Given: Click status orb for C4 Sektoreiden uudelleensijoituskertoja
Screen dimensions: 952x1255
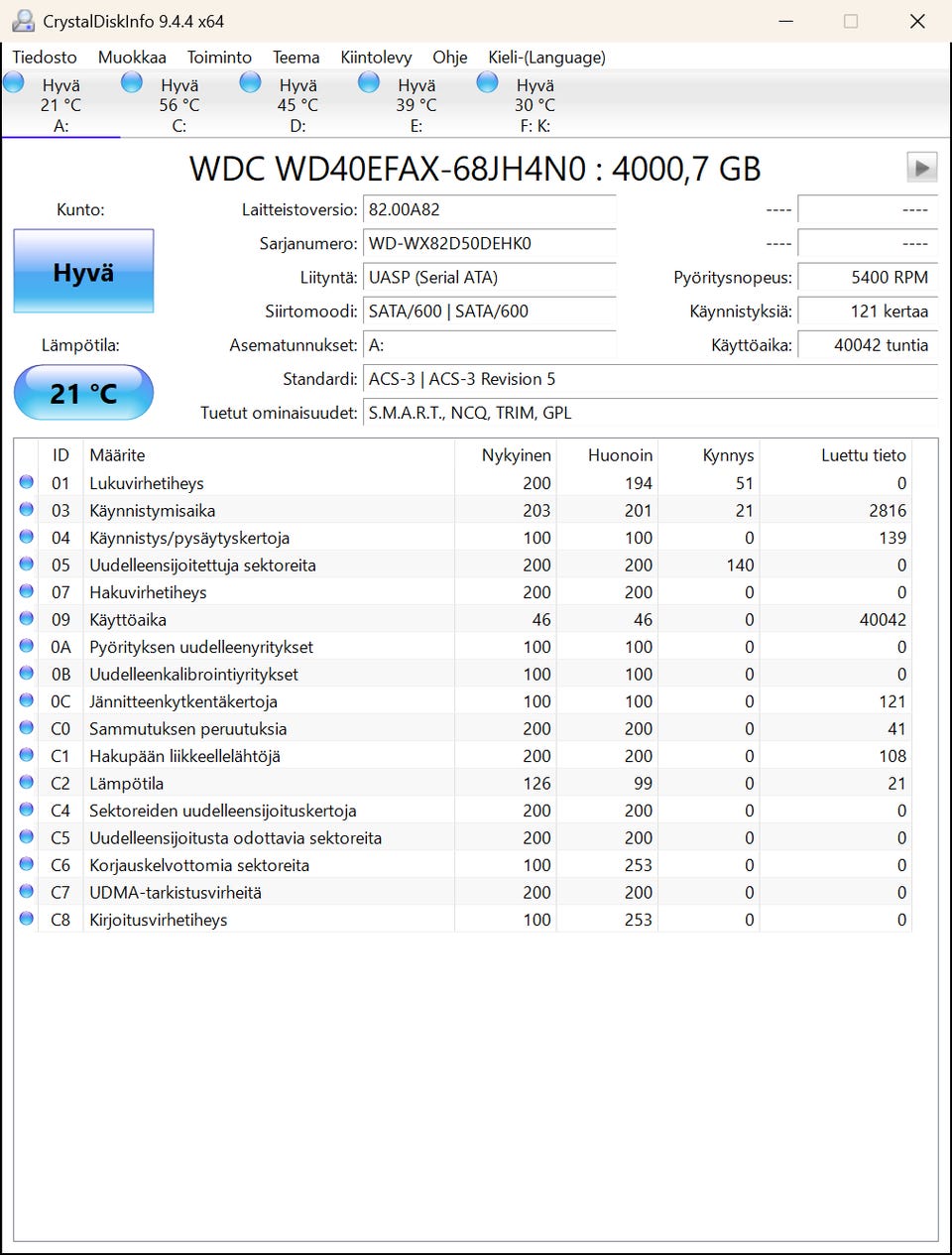Looking at the screenshot, I should [27, 810].
